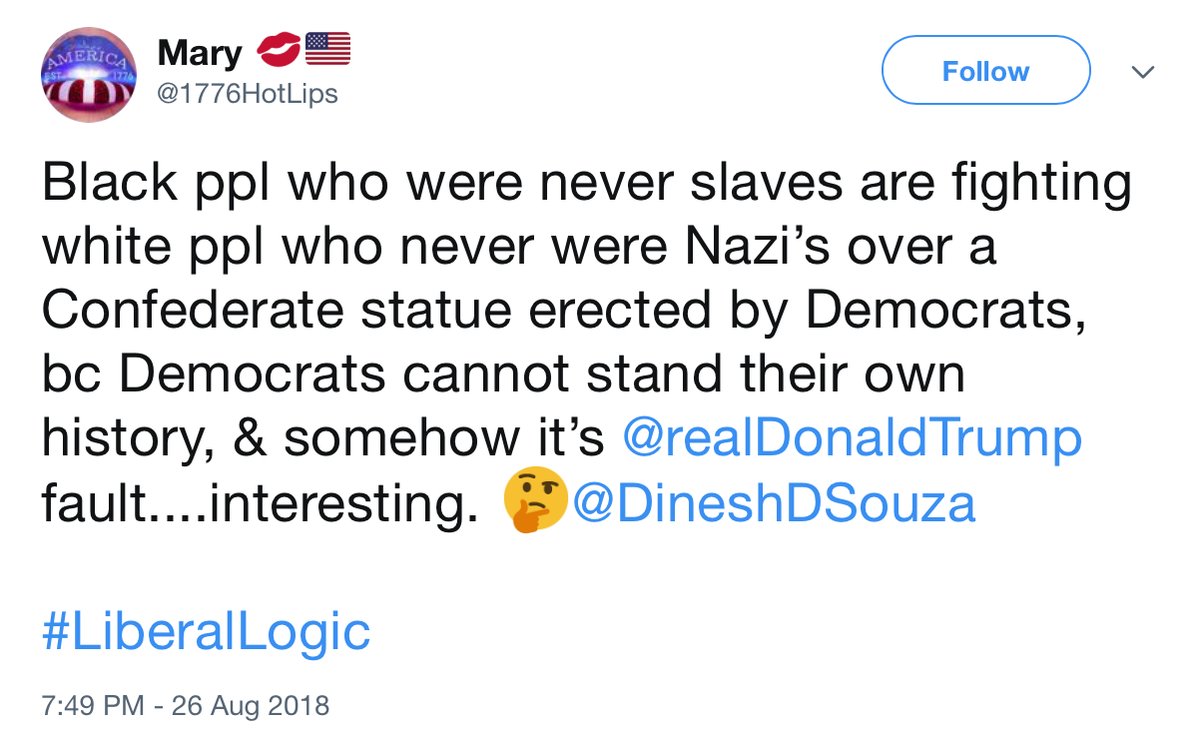This screenshot has width=1200, height=745.
Task: Click the 26 Aug 2018 date
Action: tap(250, 705)
